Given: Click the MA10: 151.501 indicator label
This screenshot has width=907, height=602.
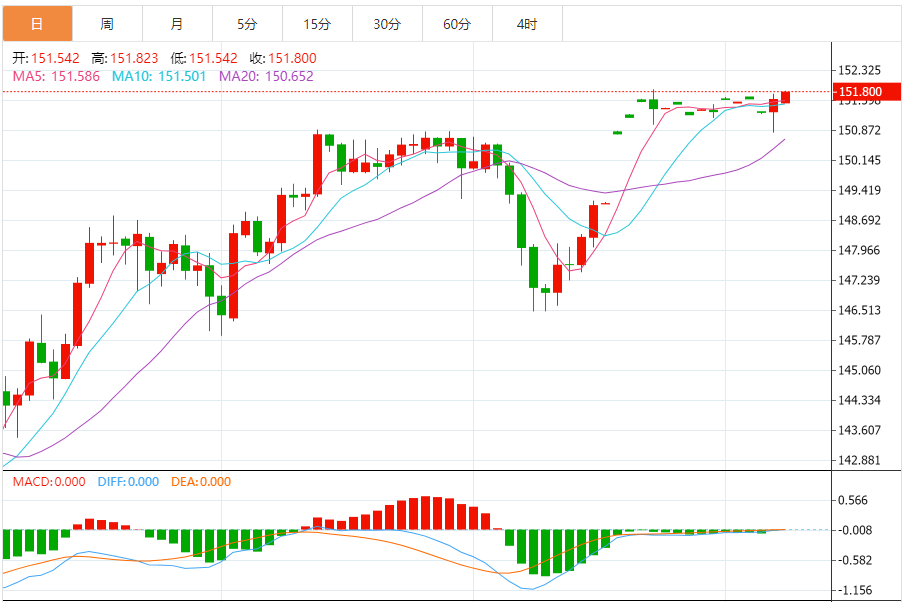Looking at the screenshot, I should 159,76.
